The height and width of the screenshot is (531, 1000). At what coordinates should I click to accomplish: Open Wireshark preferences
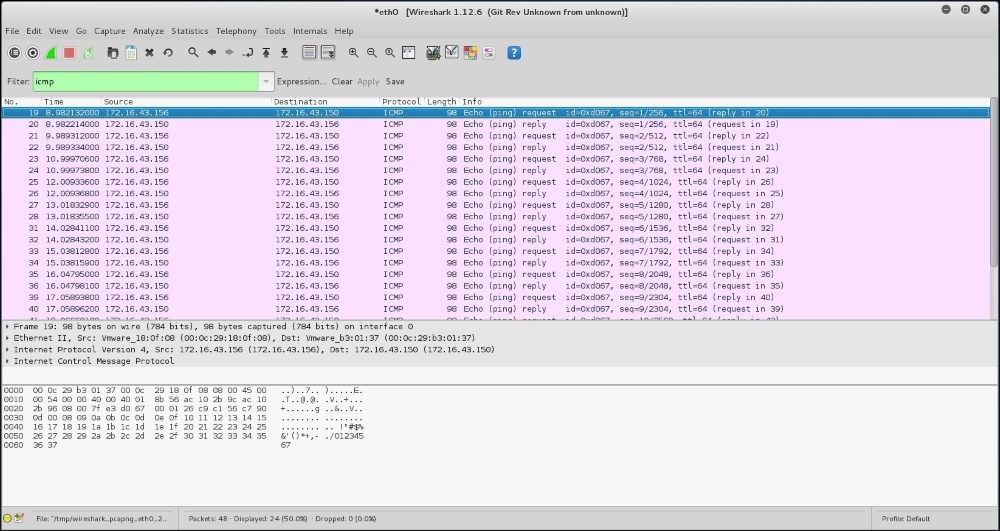(x=489, y=53)
